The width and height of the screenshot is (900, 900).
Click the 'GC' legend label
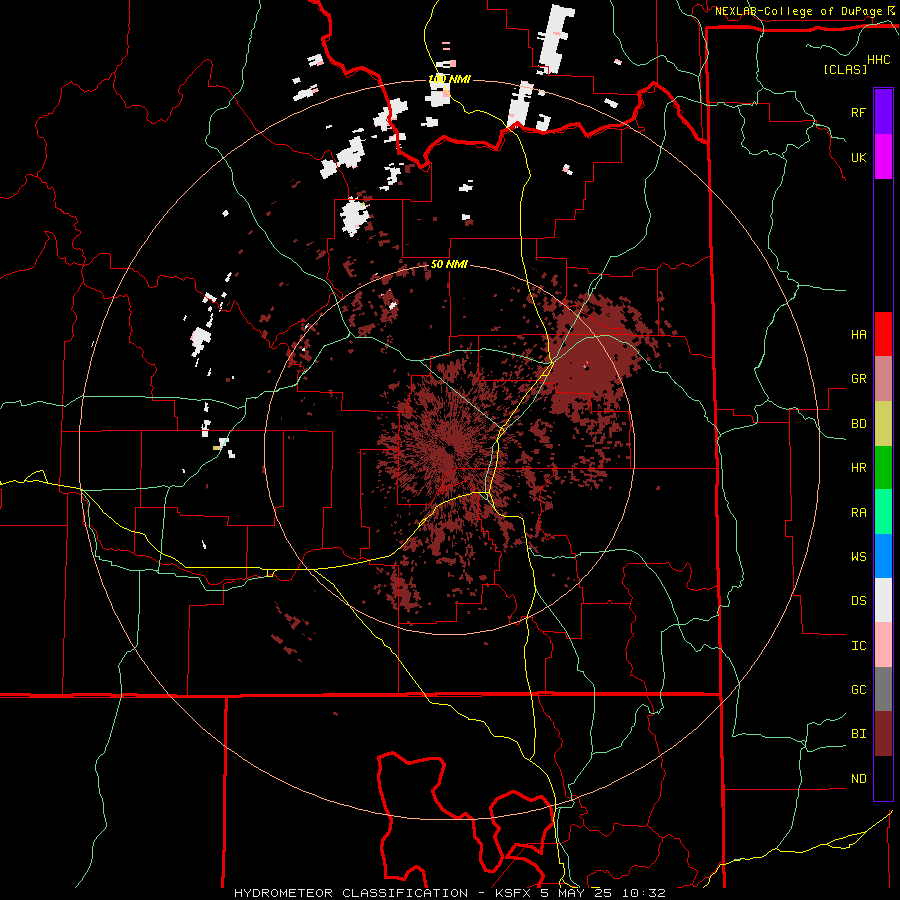[x=858, y=690]
